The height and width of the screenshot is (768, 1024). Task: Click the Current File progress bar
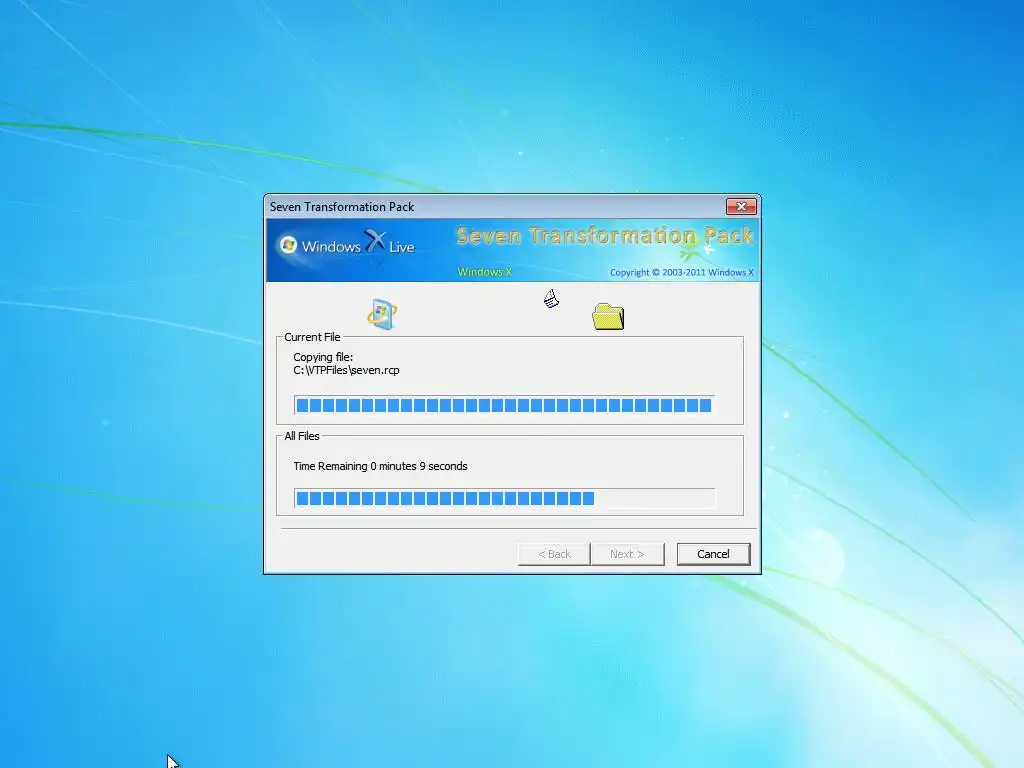click(x=504, y=405)
